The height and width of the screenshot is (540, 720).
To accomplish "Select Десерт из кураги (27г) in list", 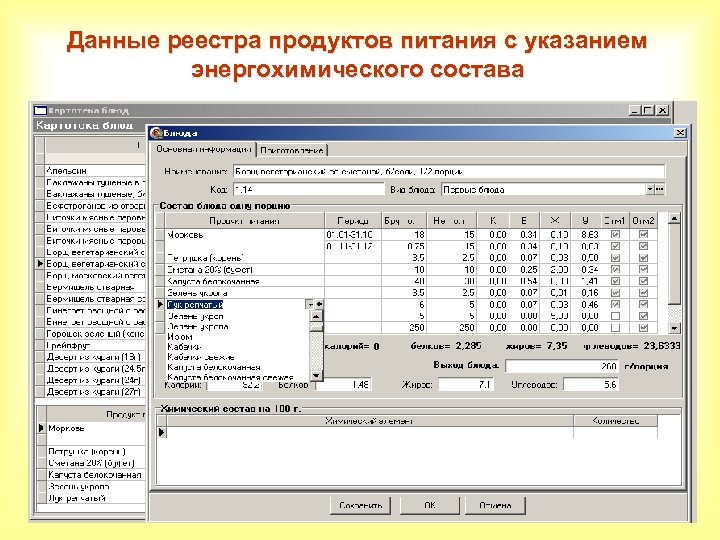I will [x=95, y=392].
